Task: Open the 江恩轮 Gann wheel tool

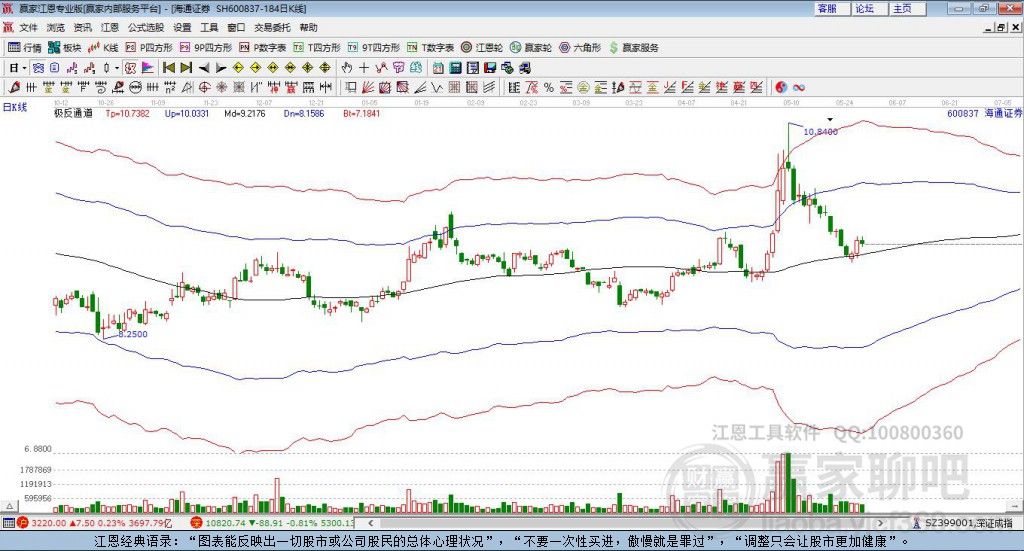Action: (x=482, y=48)
